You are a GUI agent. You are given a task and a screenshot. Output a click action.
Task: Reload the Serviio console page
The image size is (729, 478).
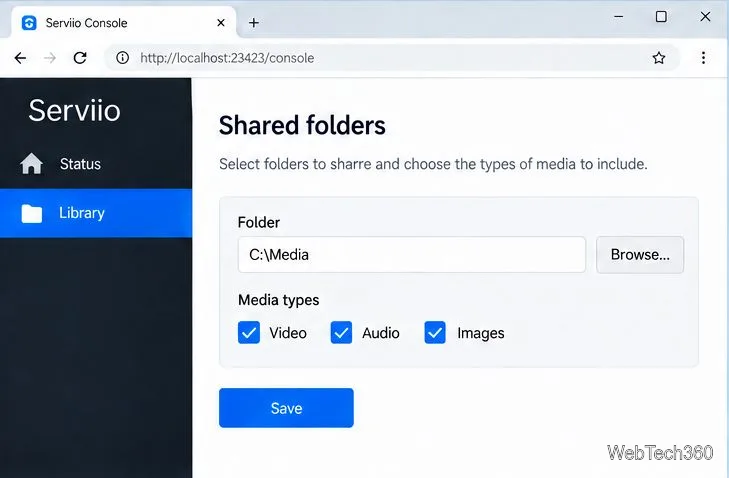[x=80, y=58]
